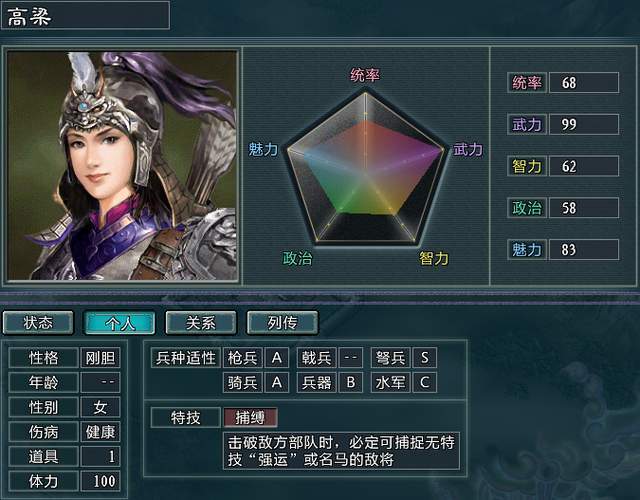Click the skill description text box

[x=341, y=451]
